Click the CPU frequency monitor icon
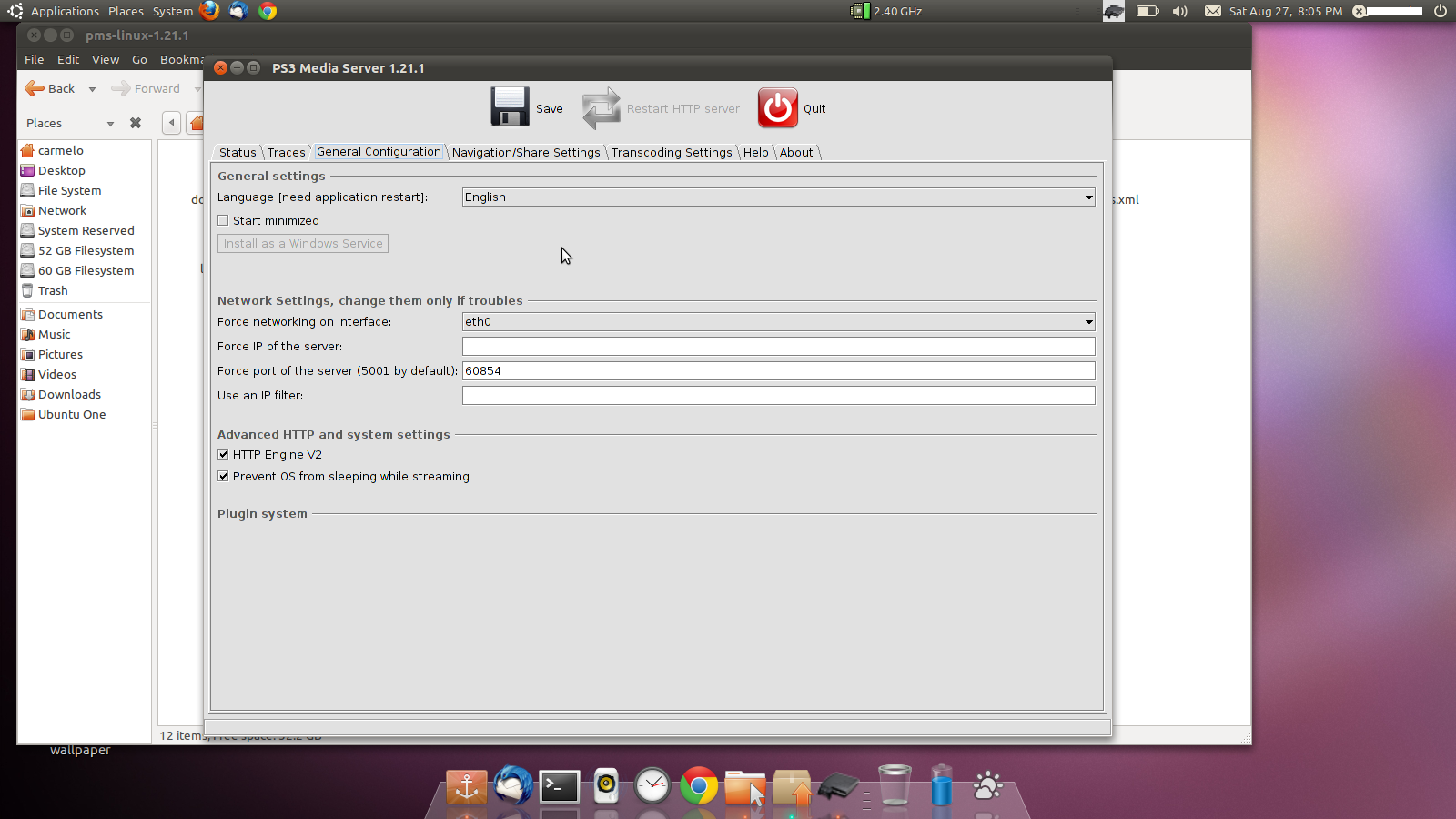Viewport: 1456px width, 819px height. click(860, 11)
